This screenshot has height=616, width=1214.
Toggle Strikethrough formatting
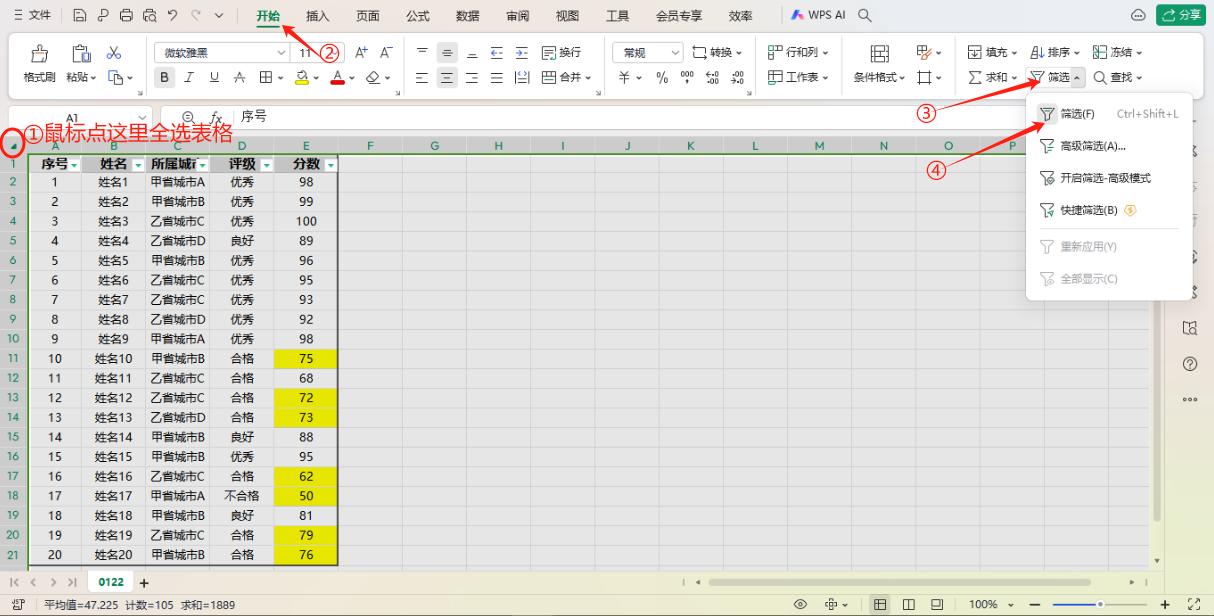[x=239, y=77]
